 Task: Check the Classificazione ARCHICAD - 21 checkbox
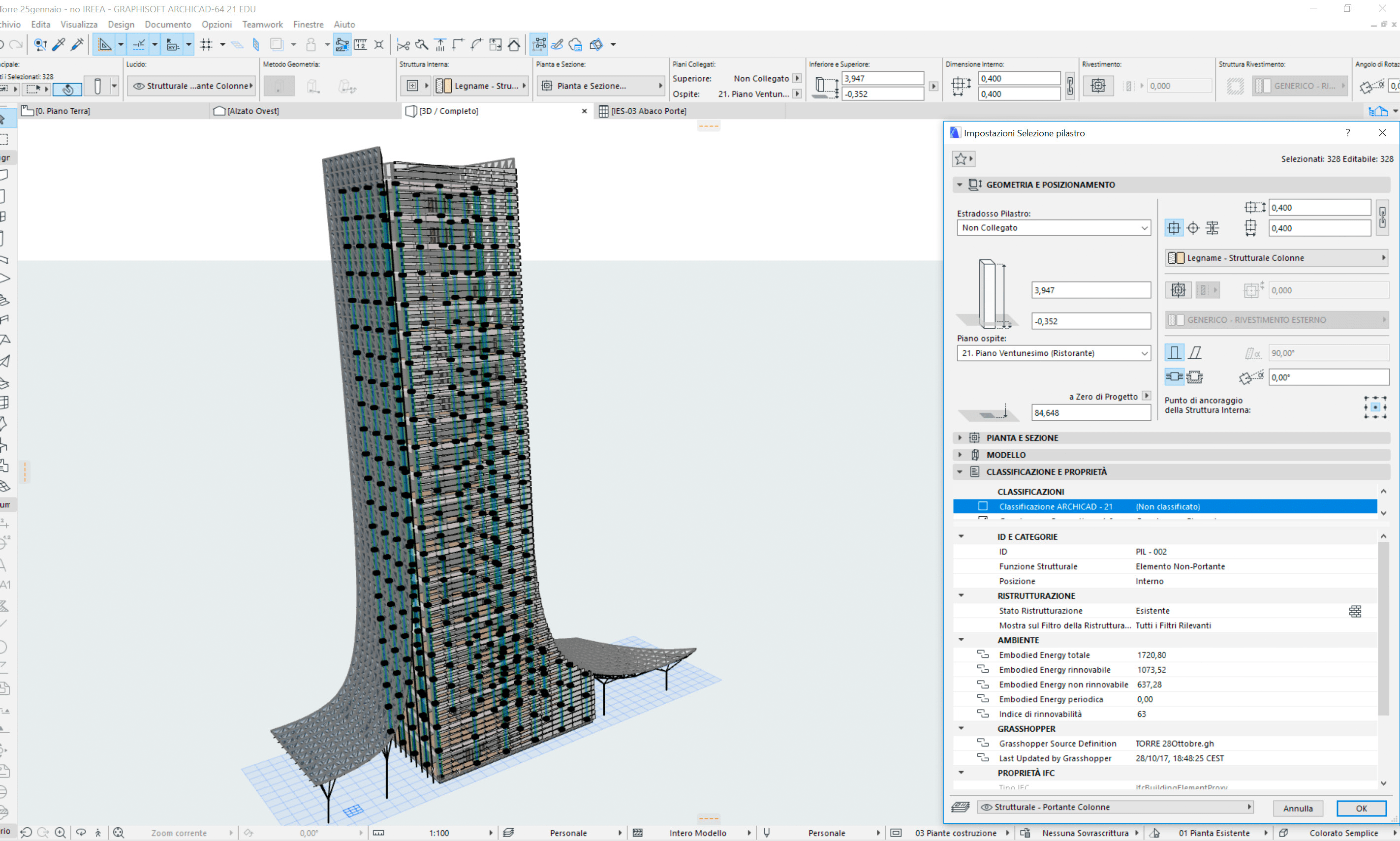[x=983, y=506]
